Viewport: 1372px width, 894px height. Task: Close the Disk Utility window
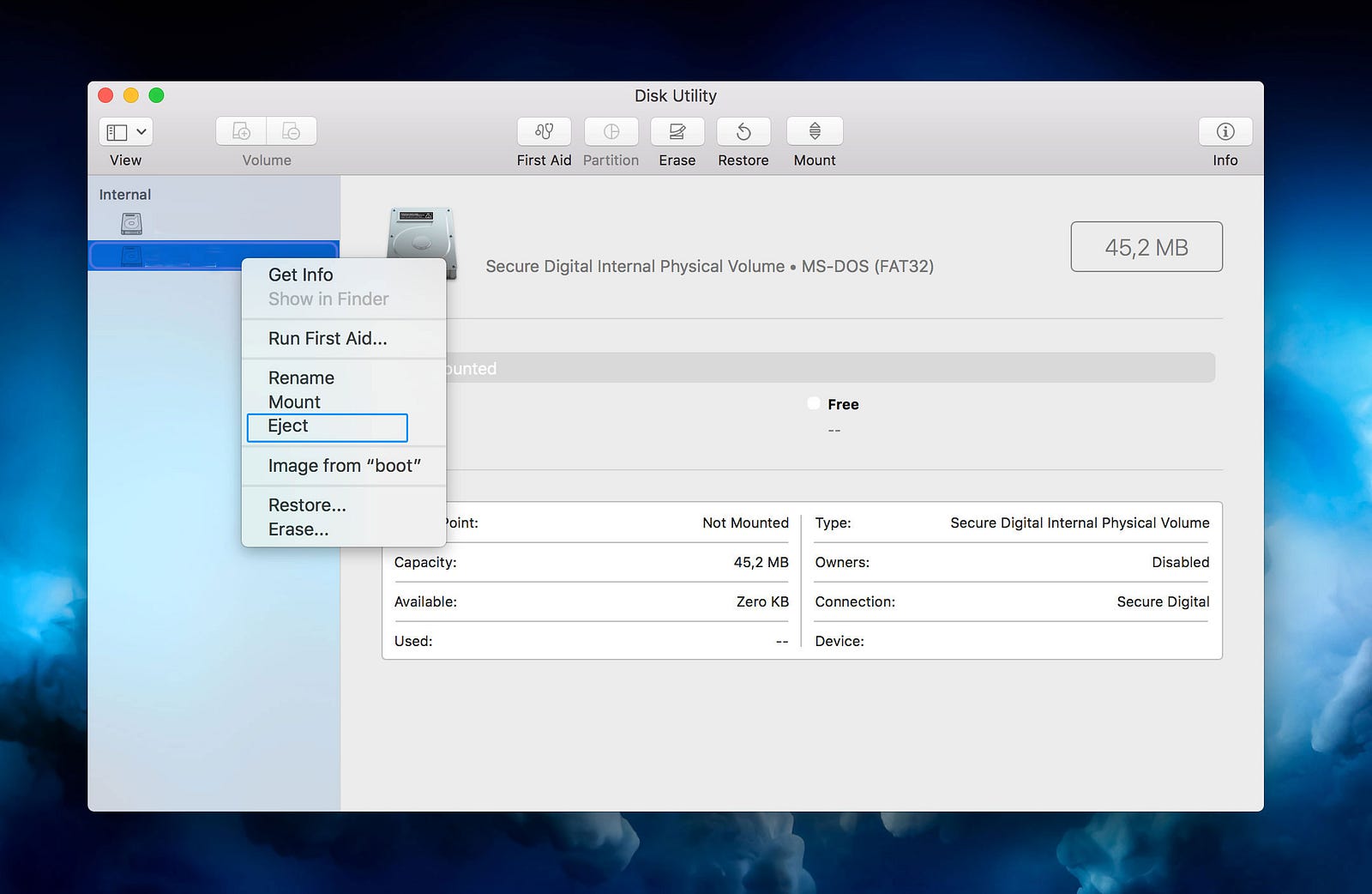coord(106,95)
